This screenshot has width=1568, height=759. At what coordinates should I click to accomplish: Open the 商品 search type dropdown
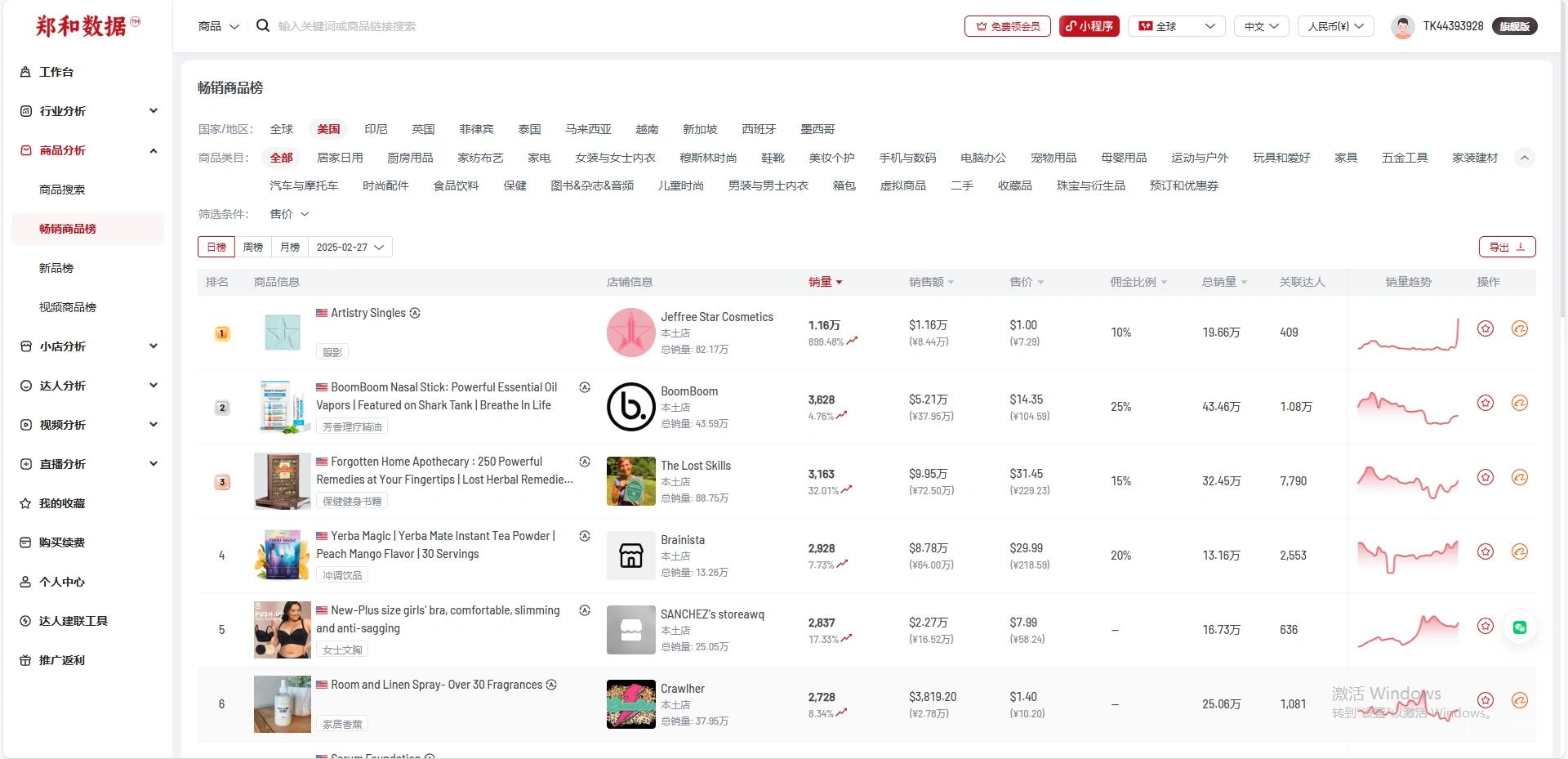pyautogui.click(x=218, y=26)
